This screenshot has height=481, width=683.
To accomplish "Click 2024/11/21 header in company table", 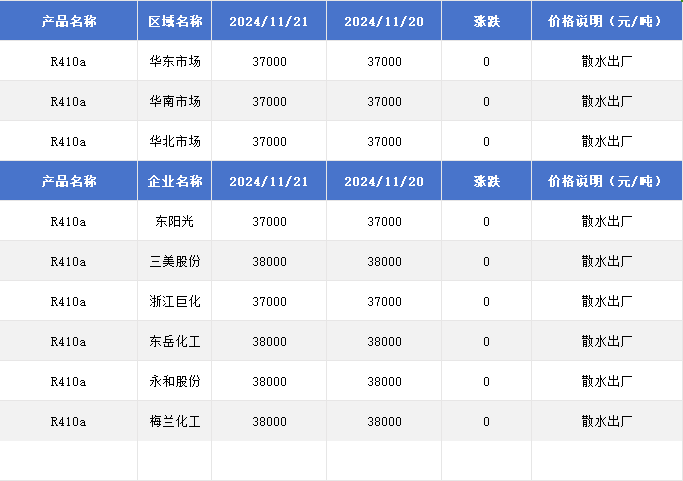I will tap(269, 181).
